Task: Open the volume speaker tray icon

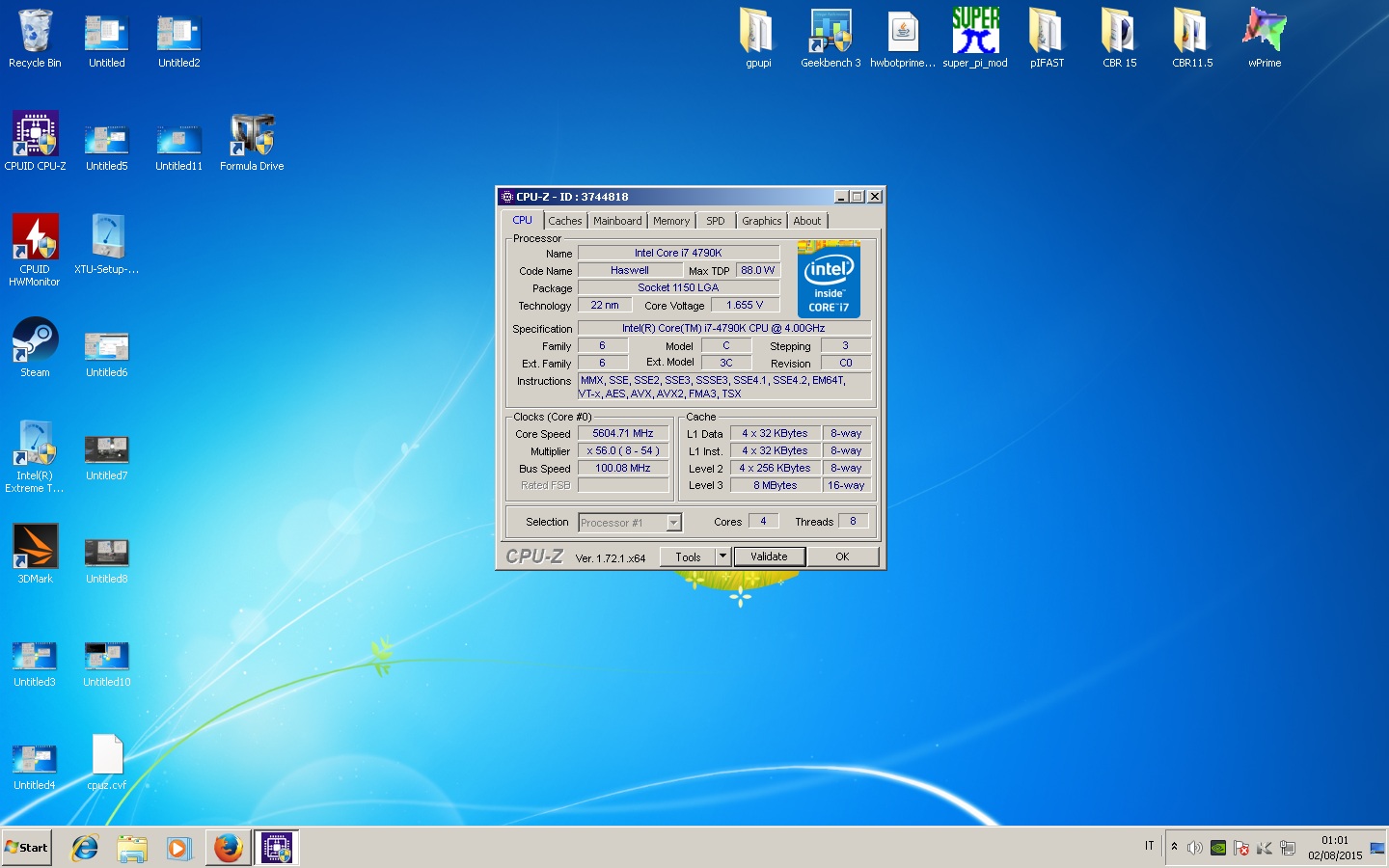Action: click(x=1195, y=848)
